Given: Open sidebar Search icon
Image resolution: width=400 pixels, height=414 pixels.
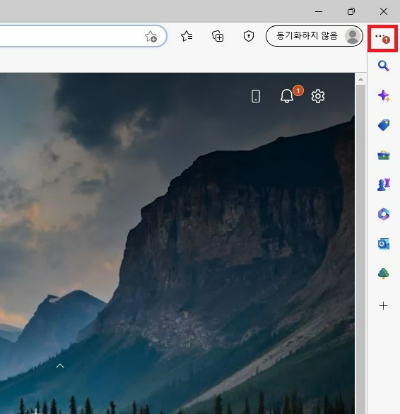Looking at the screenshot, I should pos(384,66).
